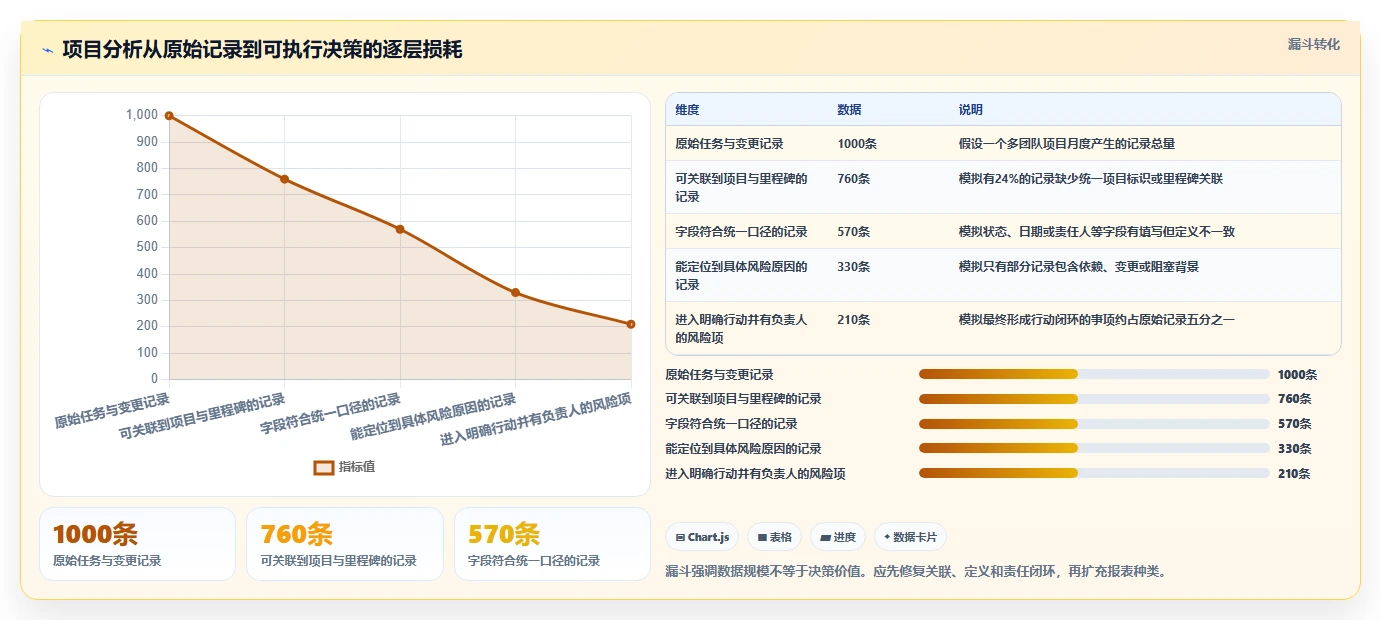The width and height of the screenshot is (1381, 620).
Task: Click chart axis label 进入明确行动并有负责人的风险项
Action: click(536, 419)
